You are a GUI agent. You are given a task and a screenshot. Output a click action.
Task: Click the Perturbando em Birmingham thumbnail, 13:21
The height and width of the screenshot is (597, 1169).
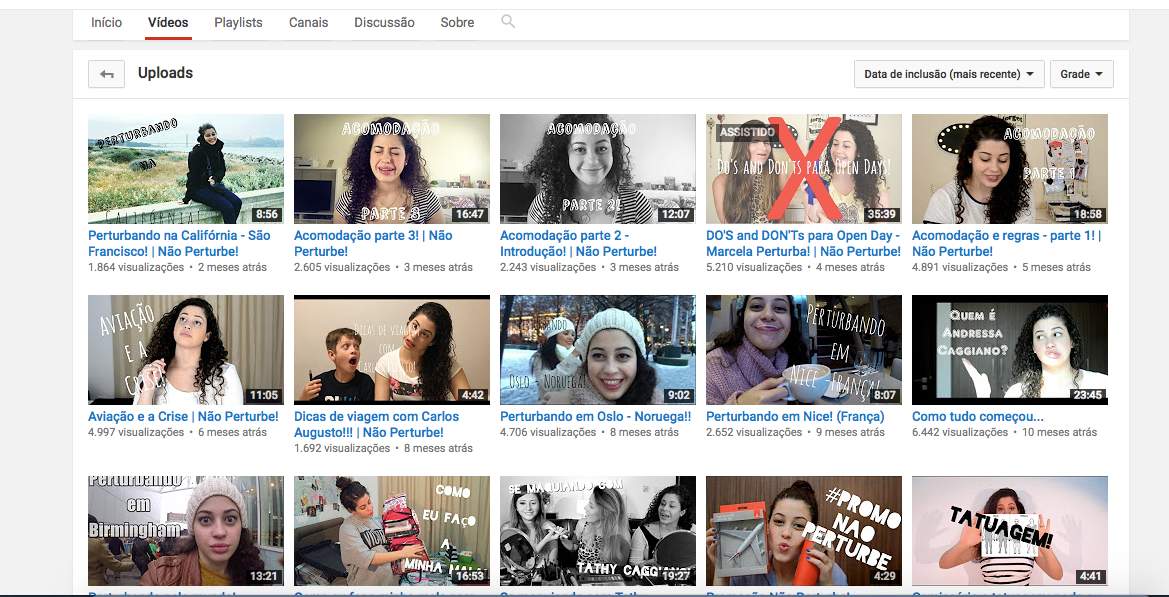186,531
